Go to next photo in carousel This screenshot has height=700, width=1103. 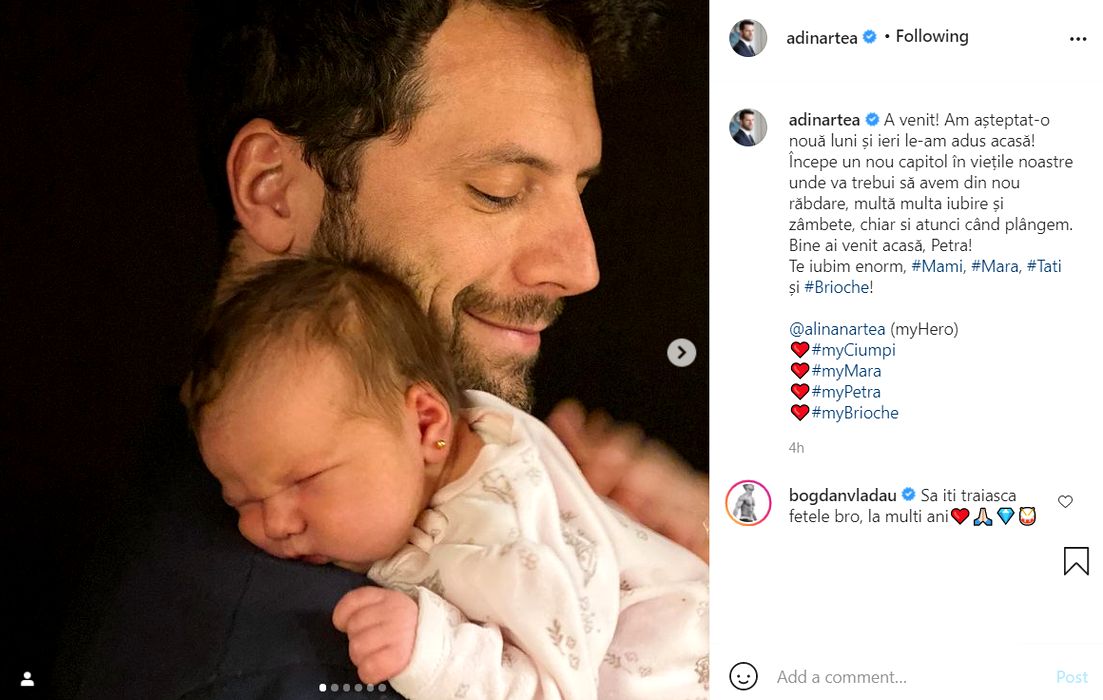pyautogui.click(x=681, y=352)
